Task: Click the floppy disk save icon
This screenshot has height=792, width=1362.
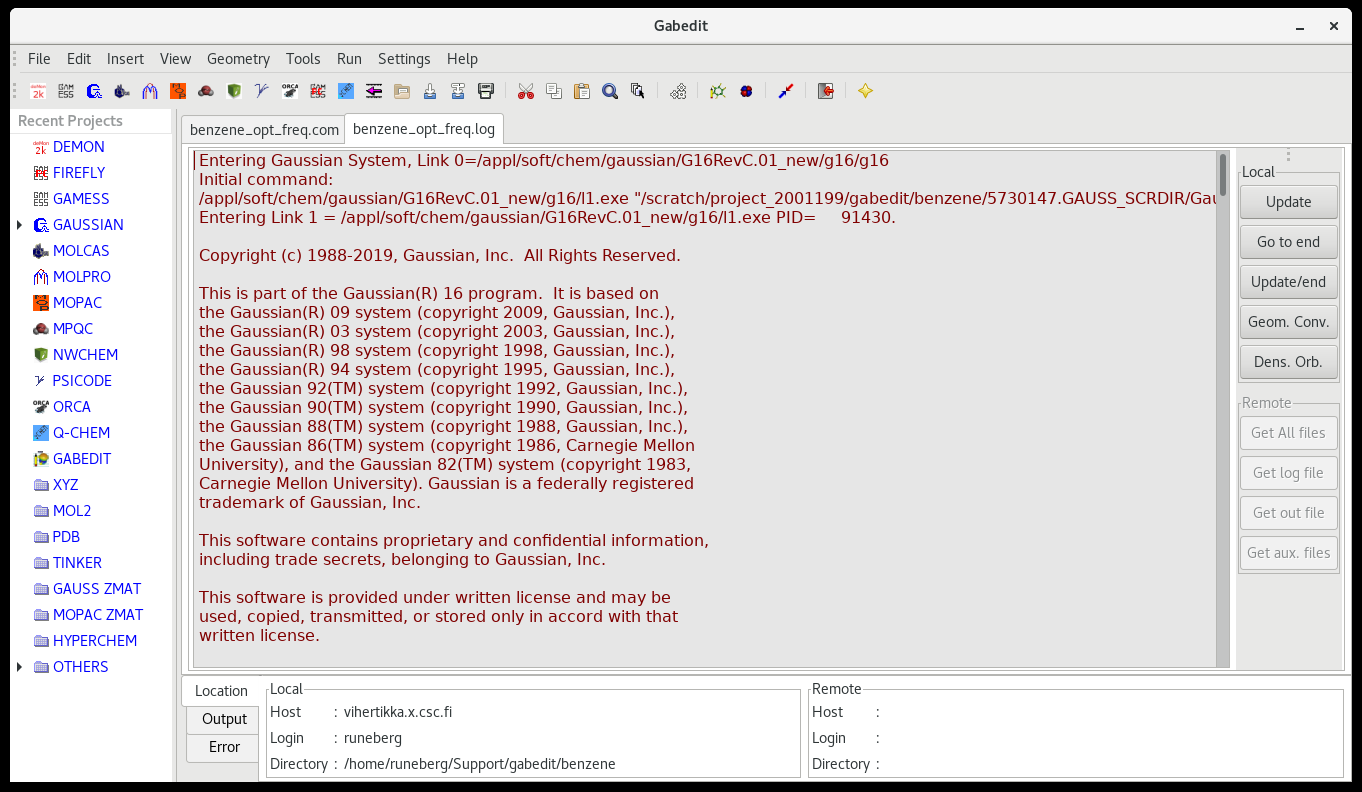Action: coord(486,91)
